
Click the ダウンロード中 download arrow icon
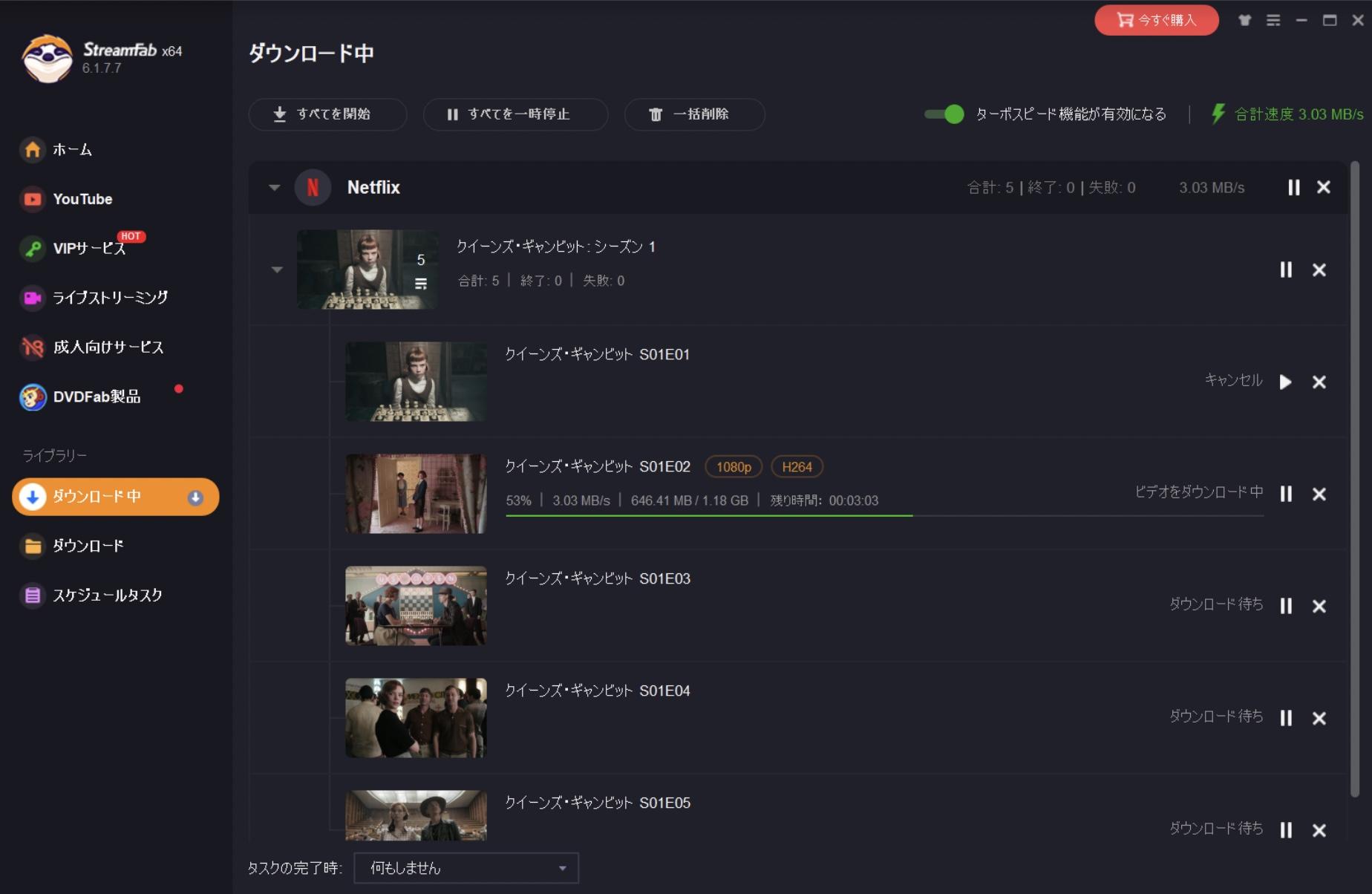click(33, 497)
